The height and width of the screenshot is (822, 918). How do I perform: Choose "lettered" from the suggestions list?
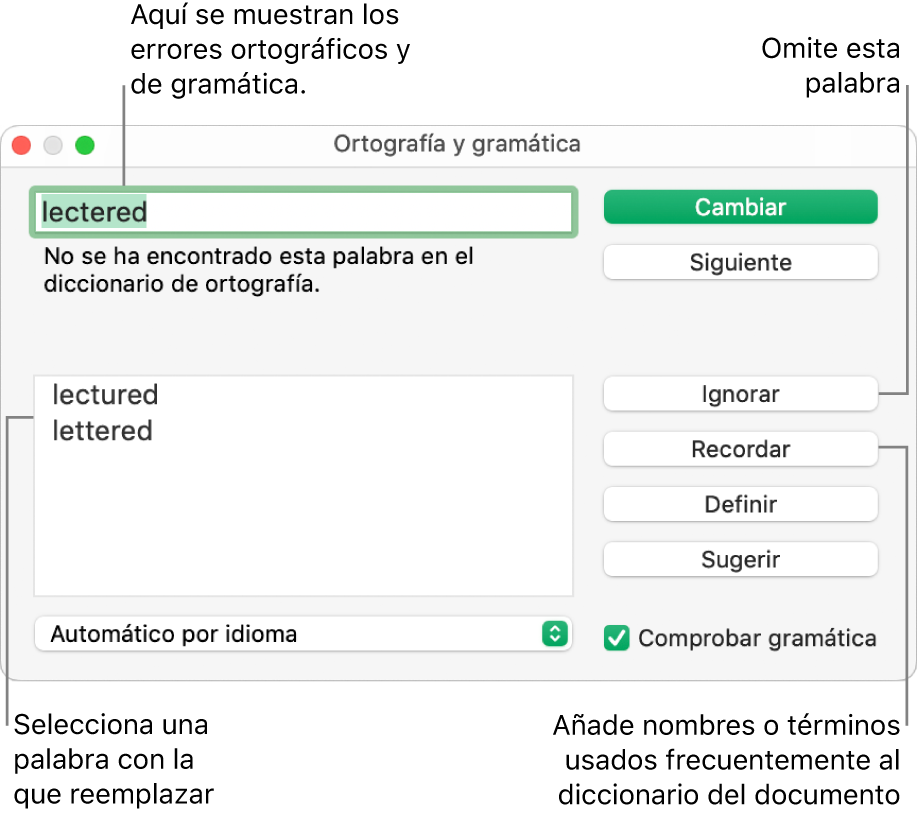pyautogui.click(x=102, y=431)
